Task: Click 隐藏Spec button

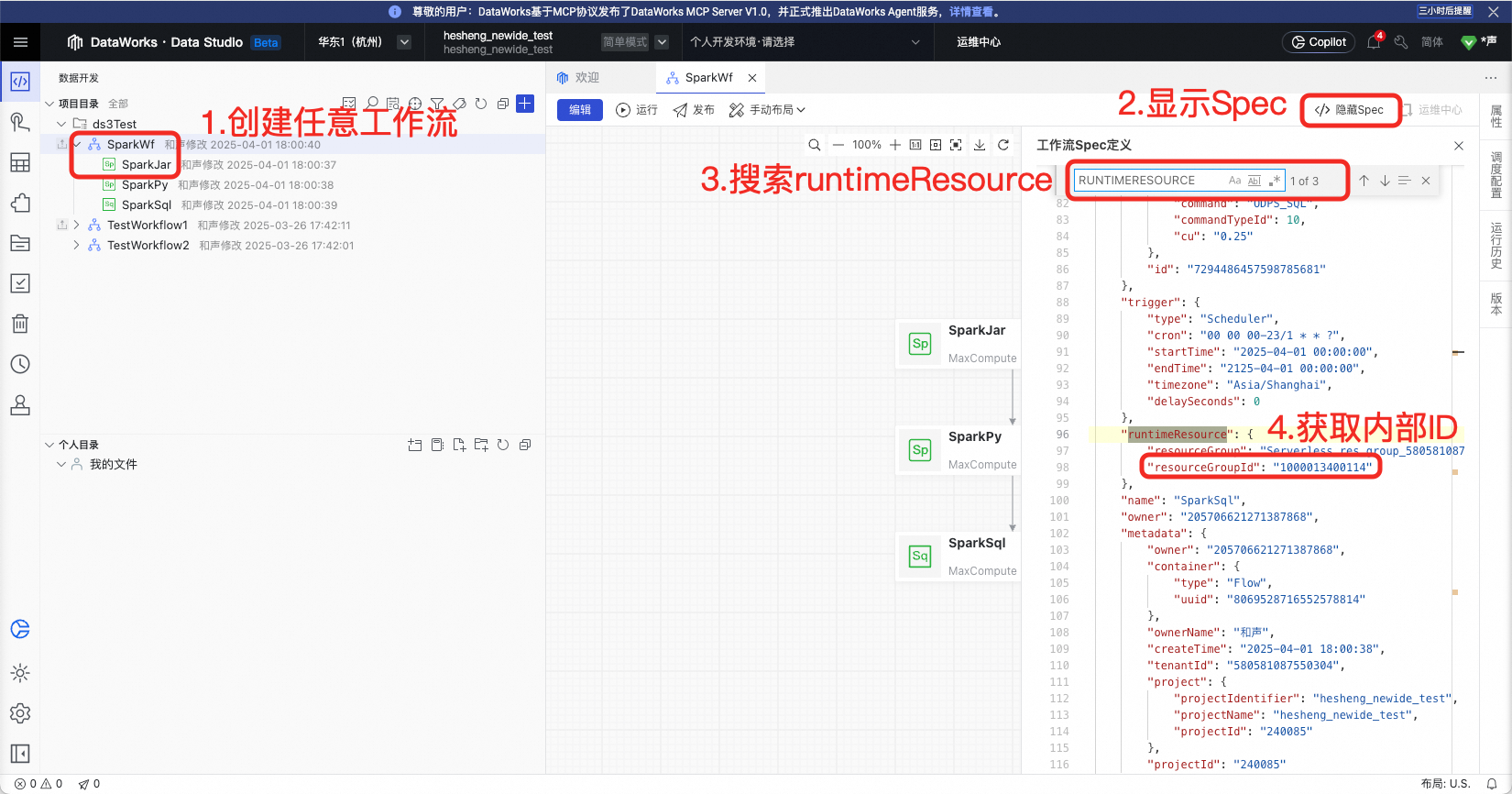Action: point(1350,110)
